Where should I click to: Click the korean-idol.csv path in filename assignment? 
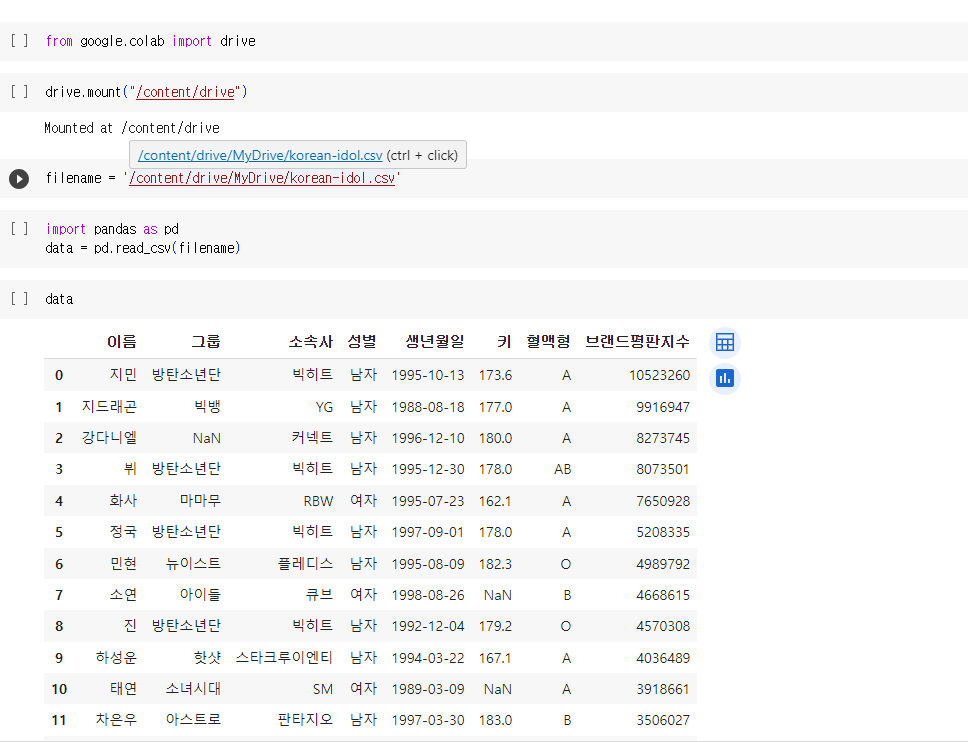point(262,178)
